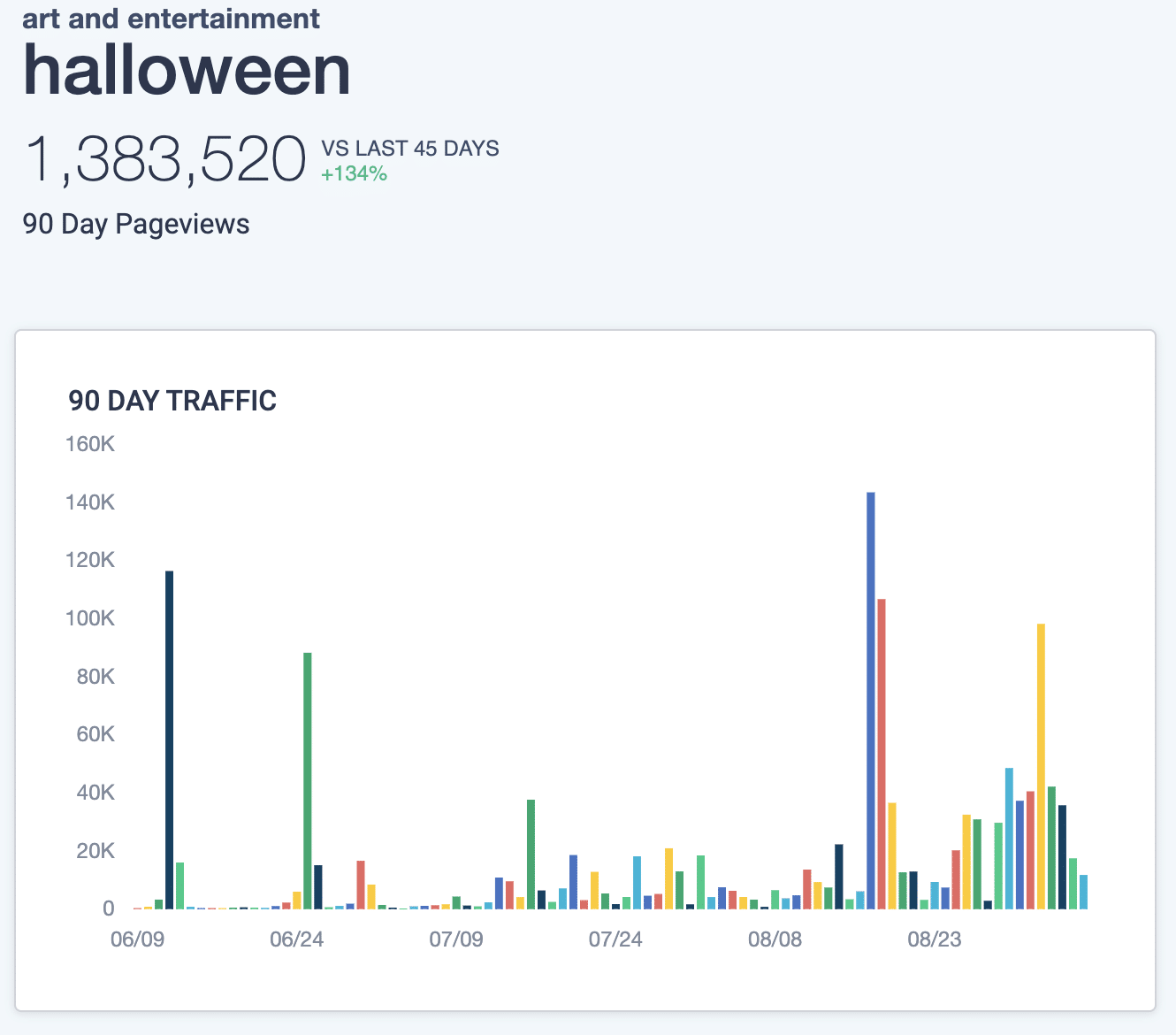The image size is (1176, 1035).
Task: Click the halloween topic heading
Action: [187, 70]
